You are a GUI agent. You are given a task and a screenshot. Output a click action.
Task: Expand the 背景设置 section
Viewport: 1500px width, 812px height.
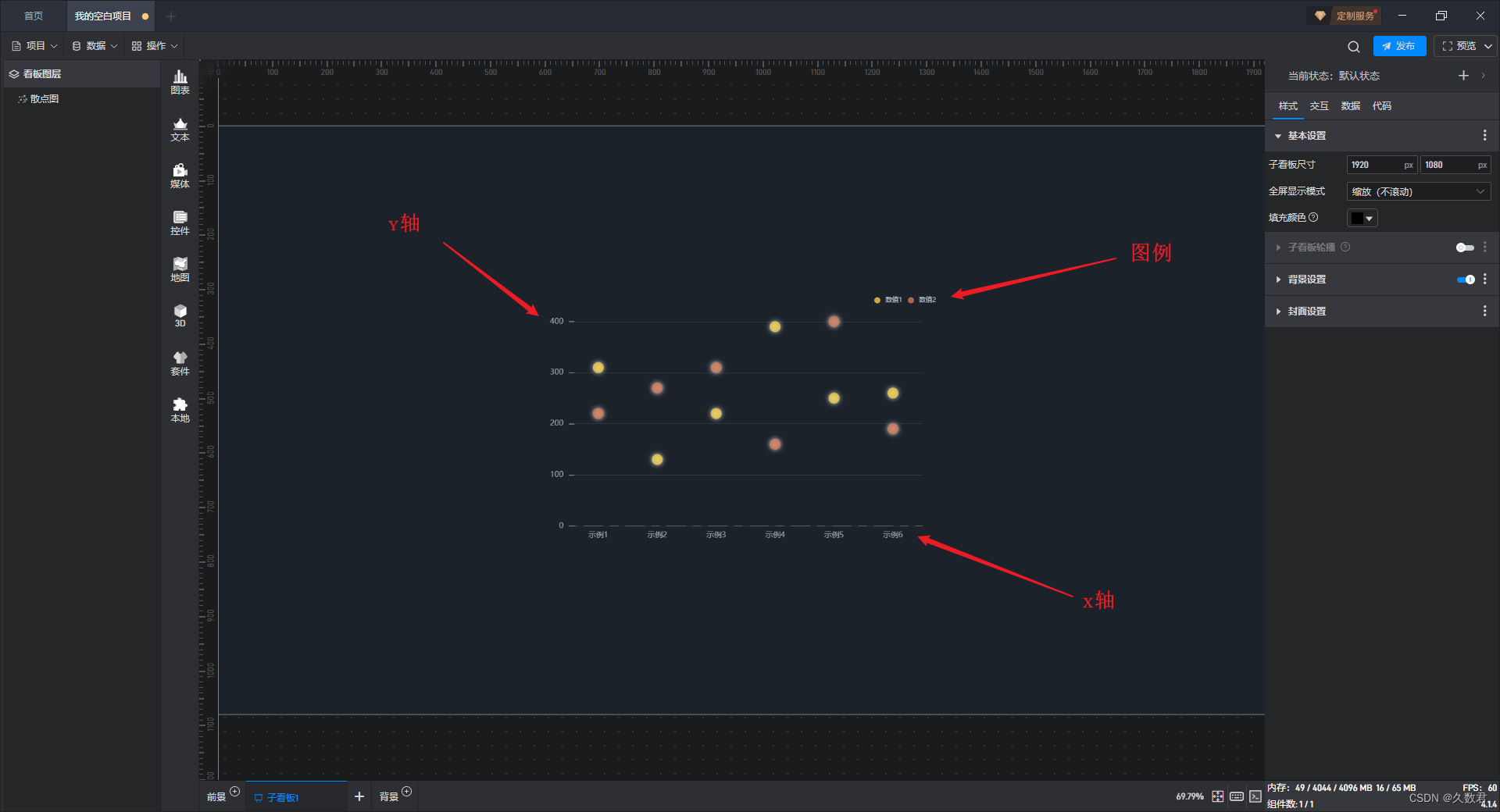pyautogui.click(x=1278, y=280)
